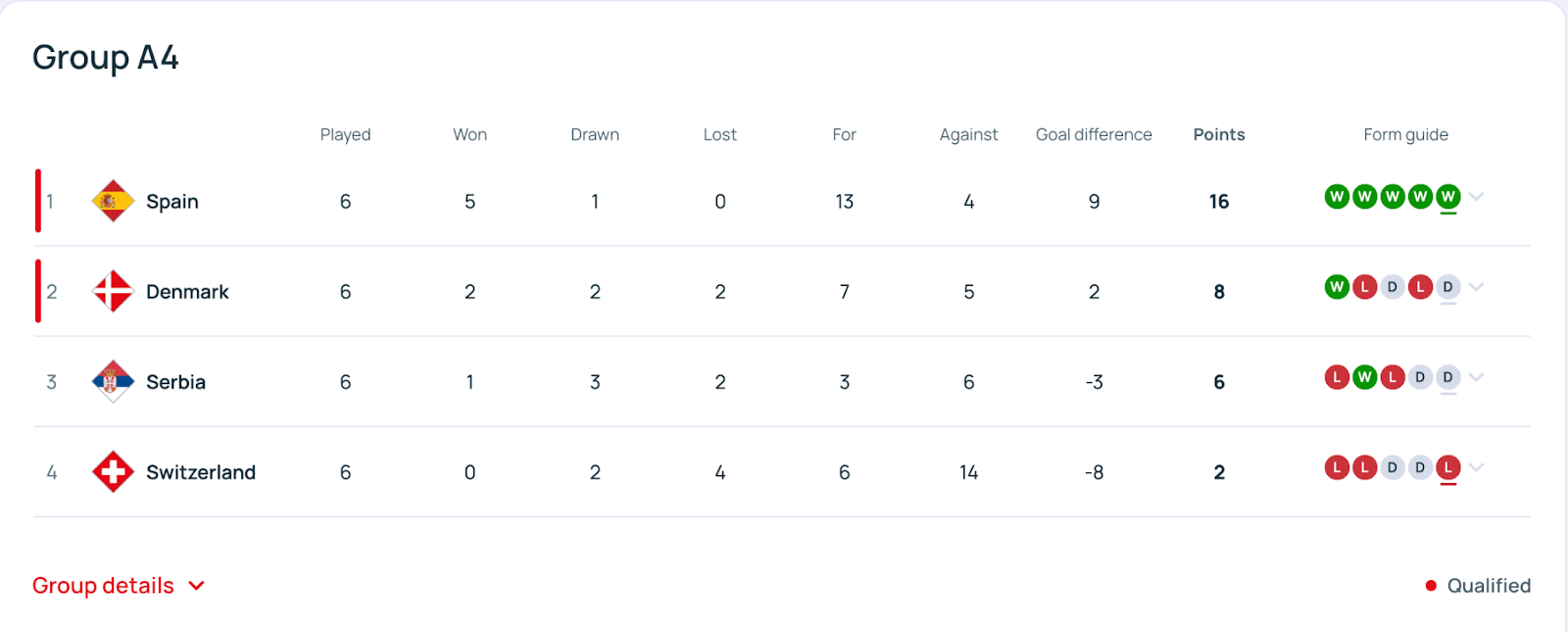This screenshot has width=1568, height=632.
Task: Open the Spain team link
Action: click(x=172, y=202)
